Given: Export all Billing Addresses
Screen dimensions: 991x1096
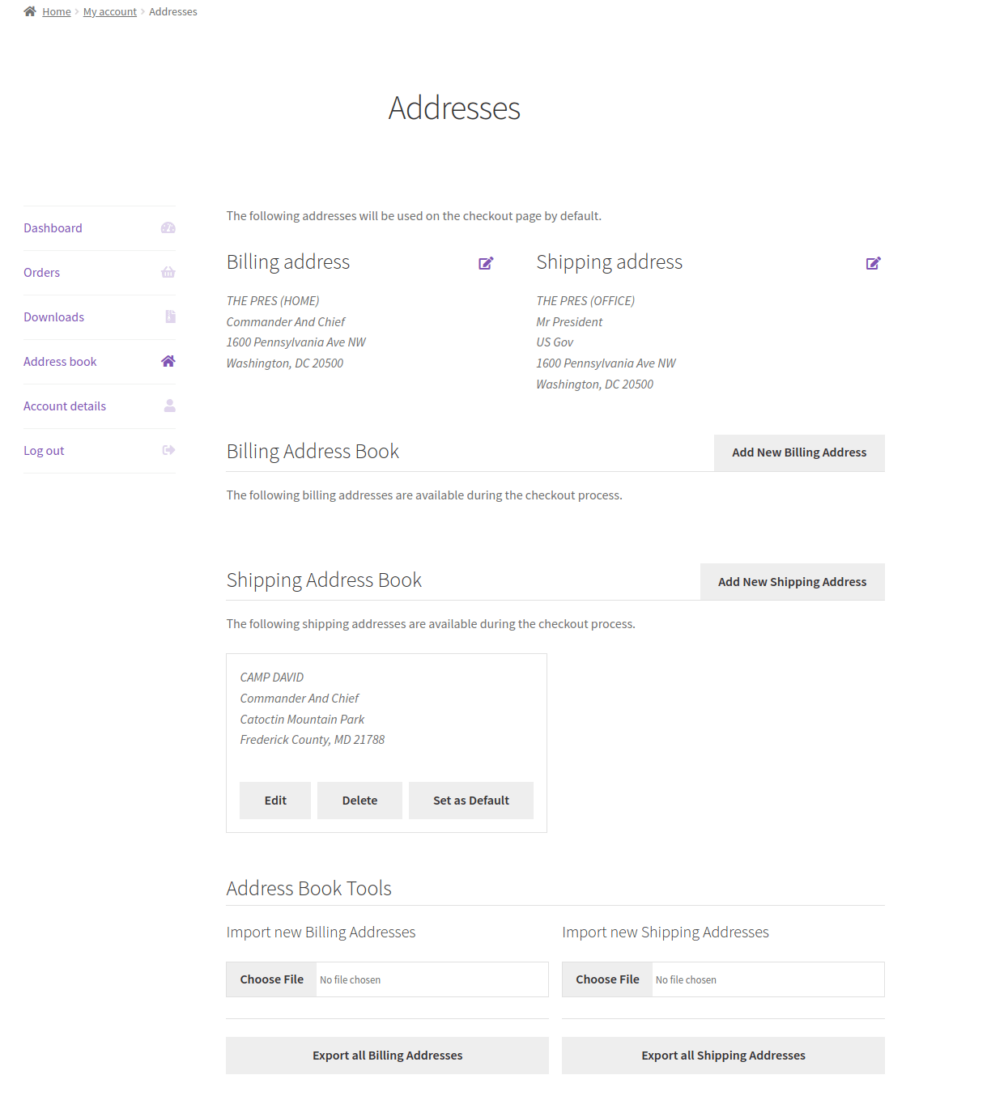Looking at the screenshot, I should point(387,1055).
